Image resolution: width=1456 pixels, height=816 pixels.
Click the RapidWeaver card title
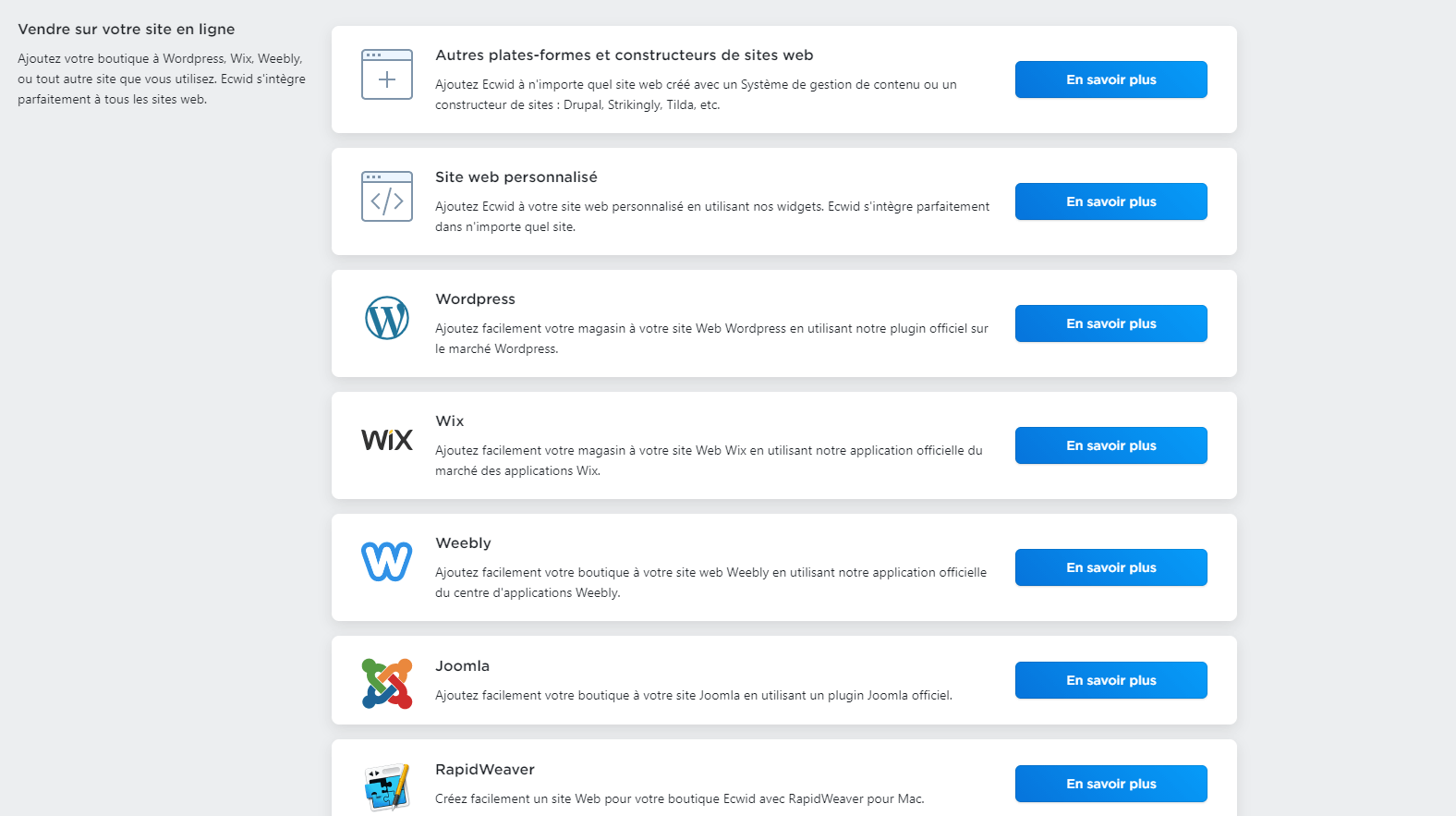tap(484, 770)
